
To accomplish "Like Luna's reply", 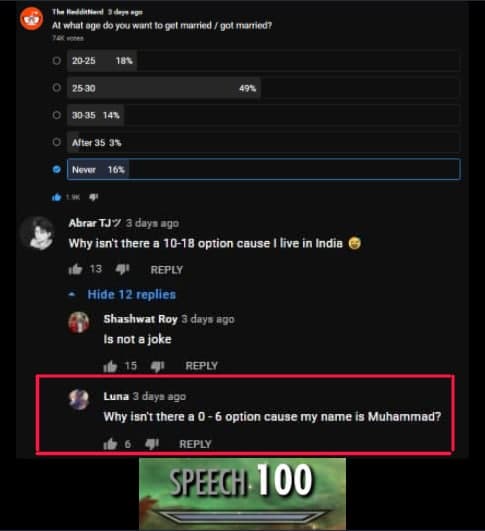I will tap(110, 444).
